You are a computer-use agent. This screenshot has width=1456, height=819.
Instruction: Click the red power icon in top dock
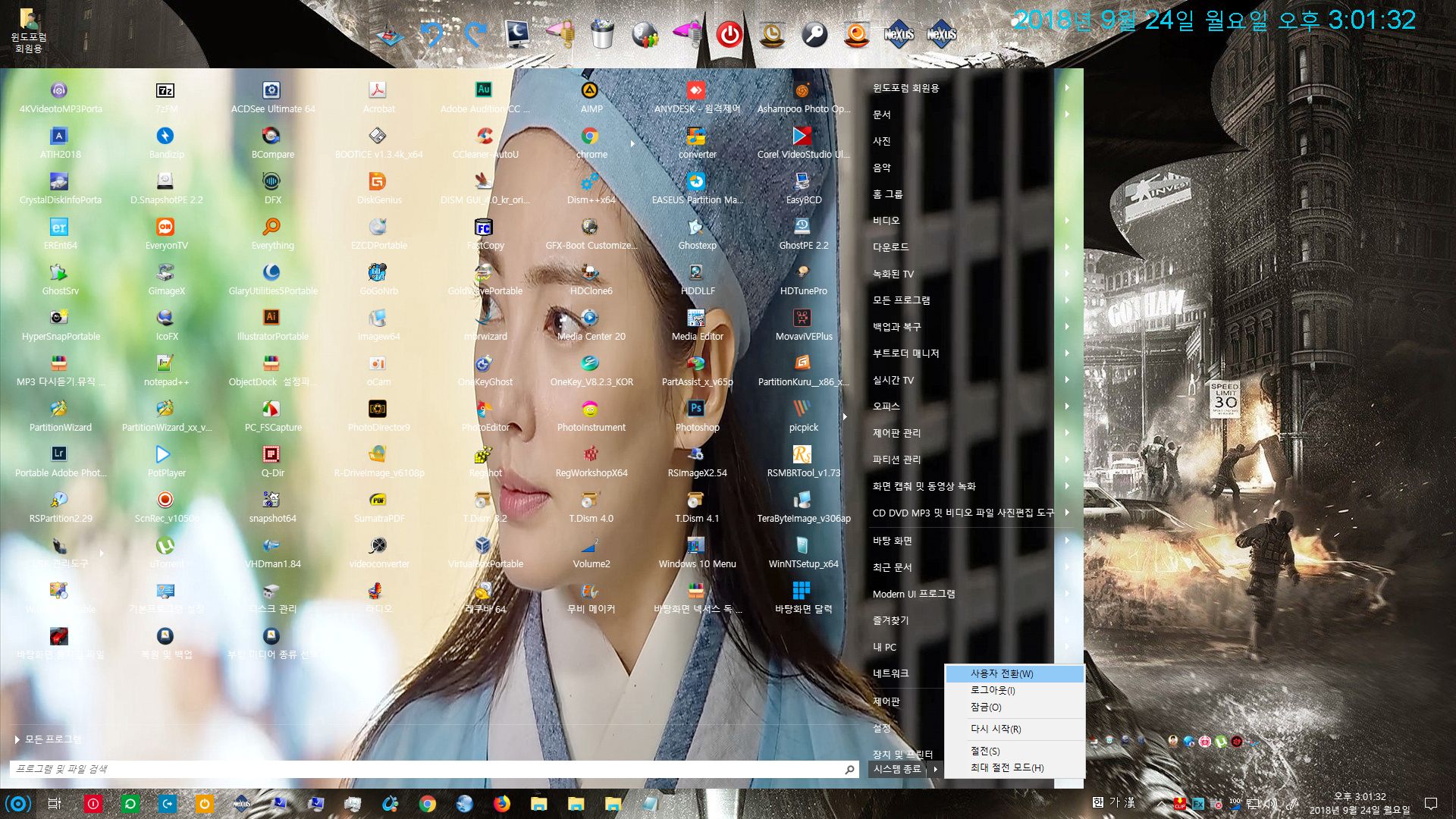coord(729,34)
